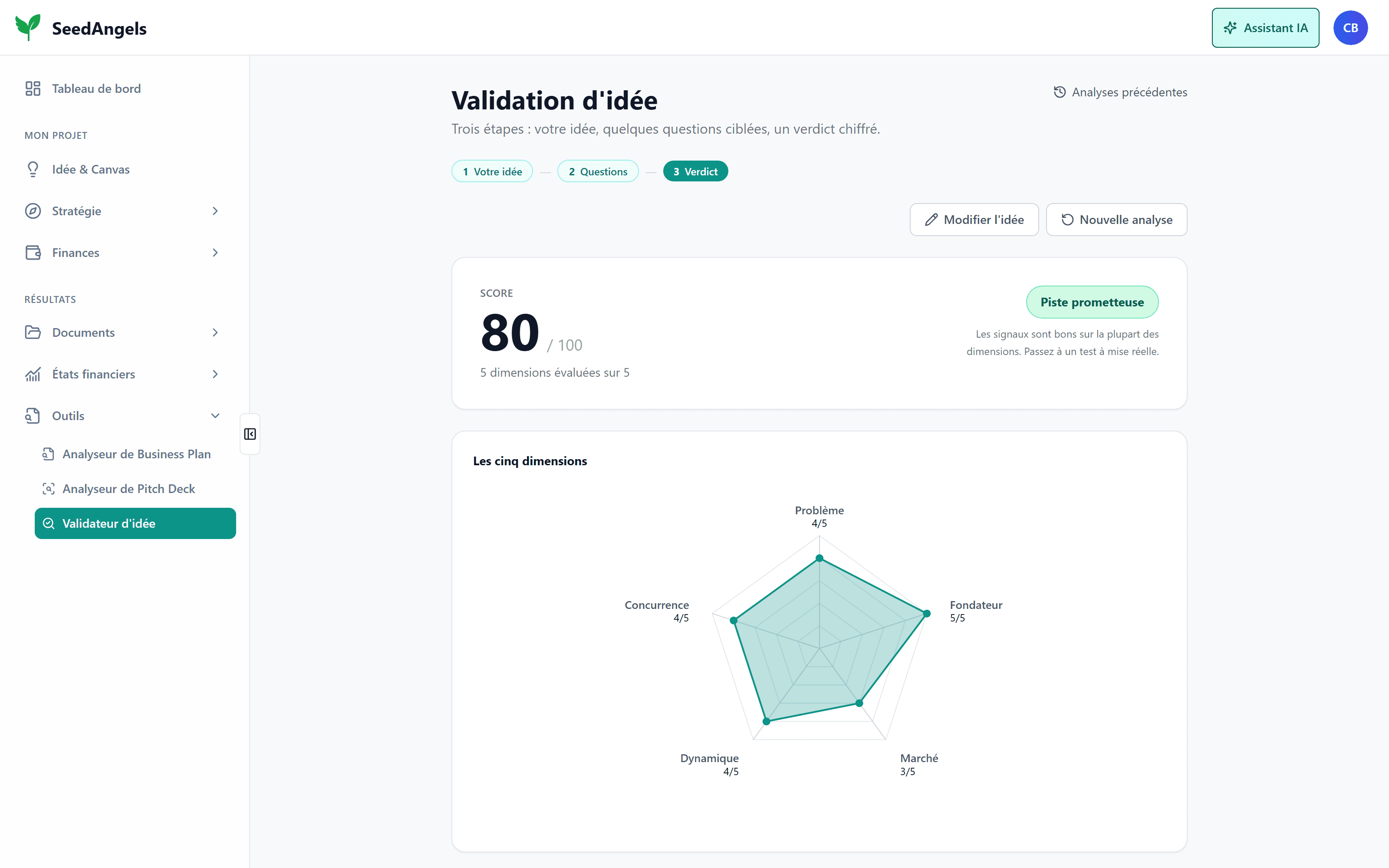Click the Problème 4/5 radar label
Image resolution: width=1389 pixels, height=868 pixels.
click(819, 516)
